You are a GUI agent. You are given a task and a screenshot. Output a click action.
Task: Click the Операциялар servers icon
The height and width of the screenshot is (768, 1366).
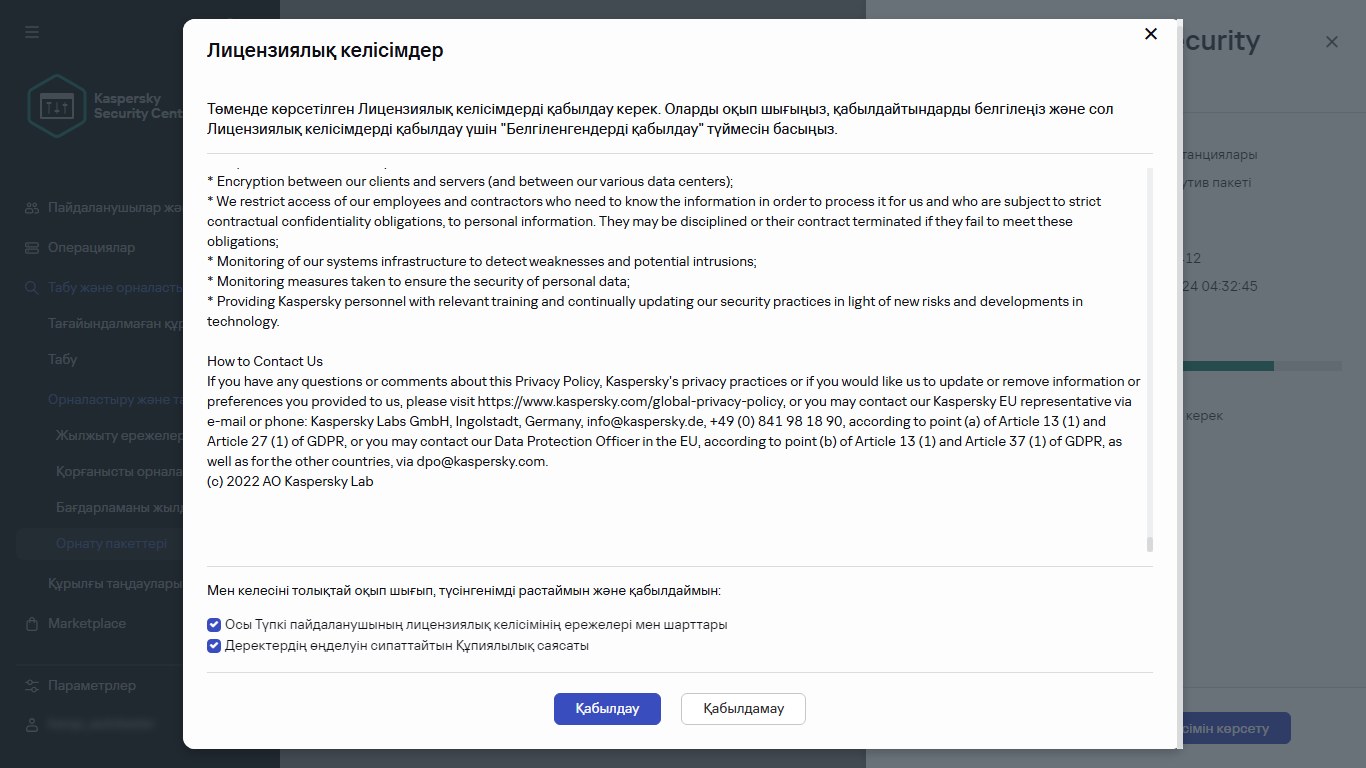point(32,247)
